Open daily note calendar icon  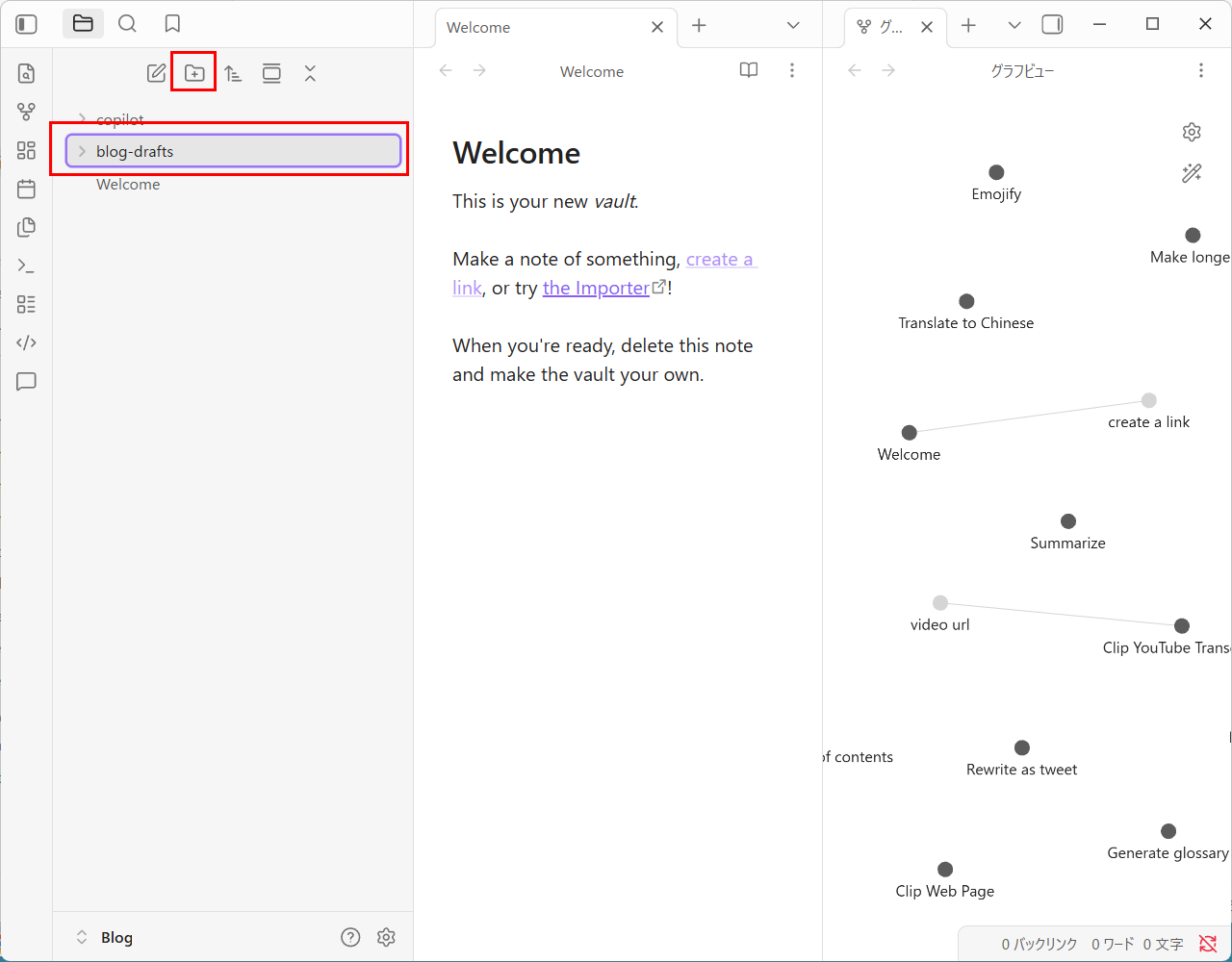coord(26,189)
